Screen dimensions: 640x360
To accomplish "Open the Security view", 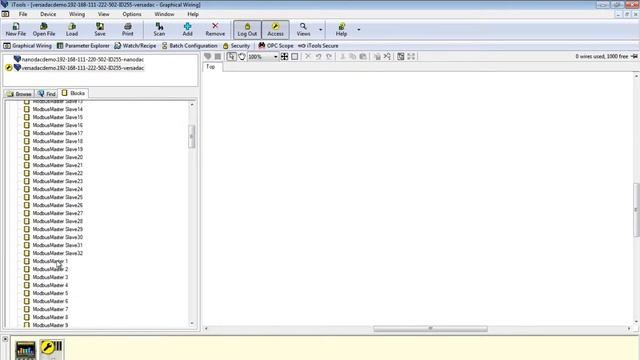I will [x=236, y=46].
